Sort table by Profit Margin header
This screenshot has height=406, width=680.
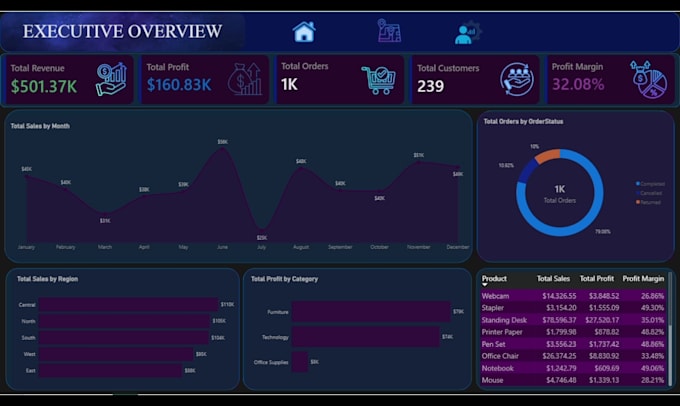coord(643,278)
